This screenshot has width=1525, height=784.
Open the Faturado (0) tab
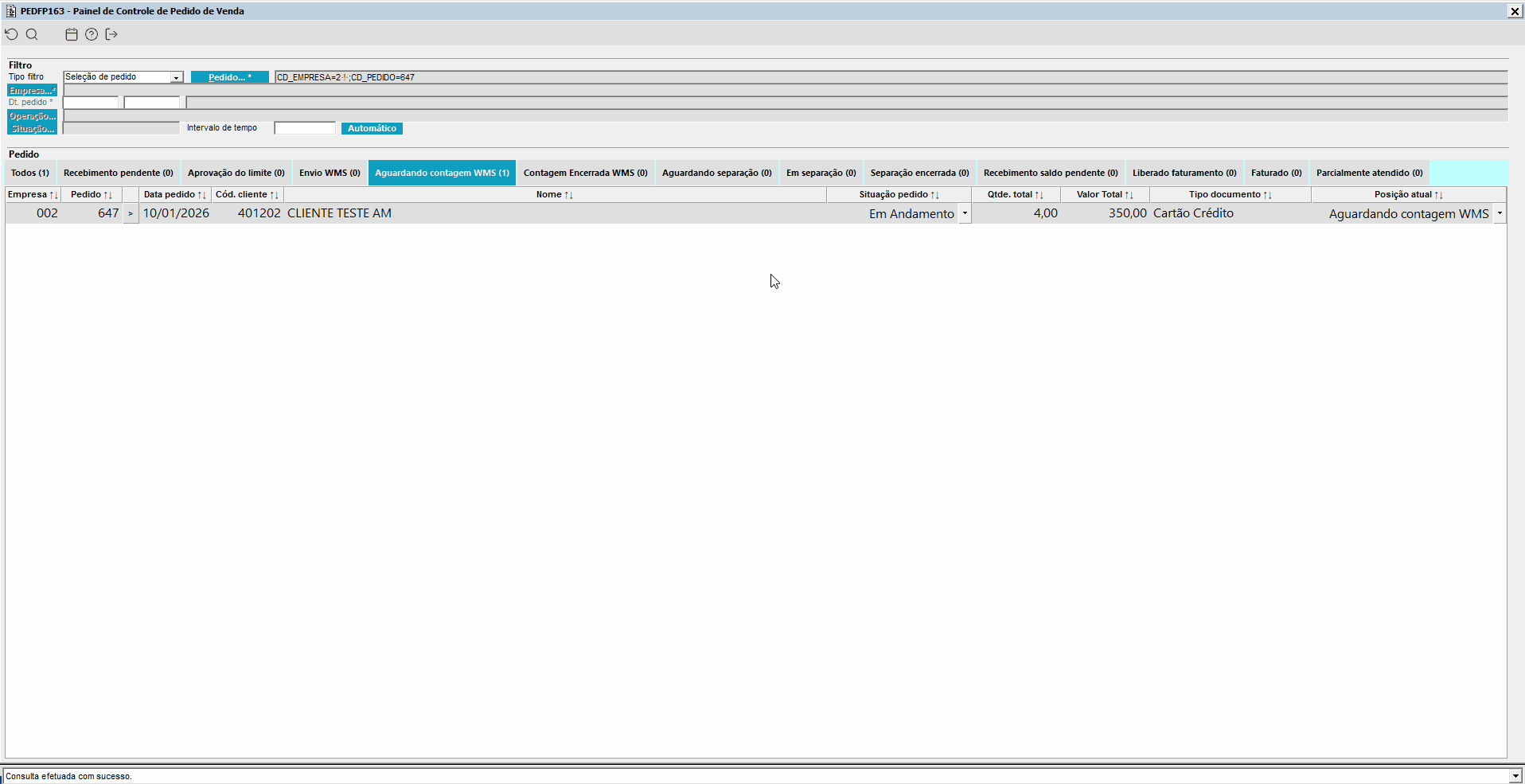coord(1277,173)
